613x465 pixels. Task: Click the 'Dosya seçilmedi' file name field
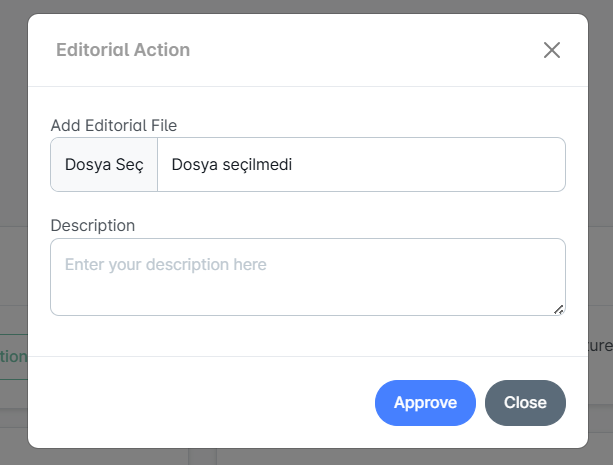coord(360,165)
